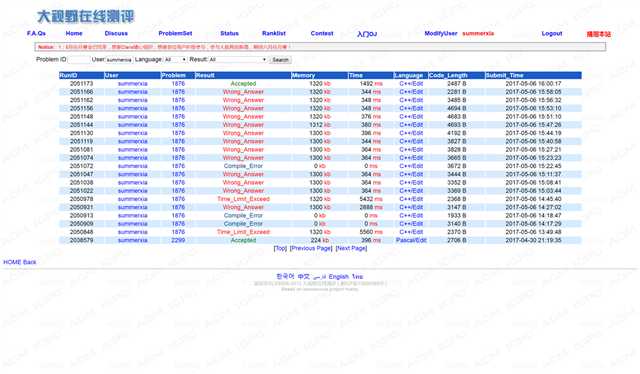Go to [Next Page] of results
Screen dimensions: 640x374
click(x=351, y=248)
